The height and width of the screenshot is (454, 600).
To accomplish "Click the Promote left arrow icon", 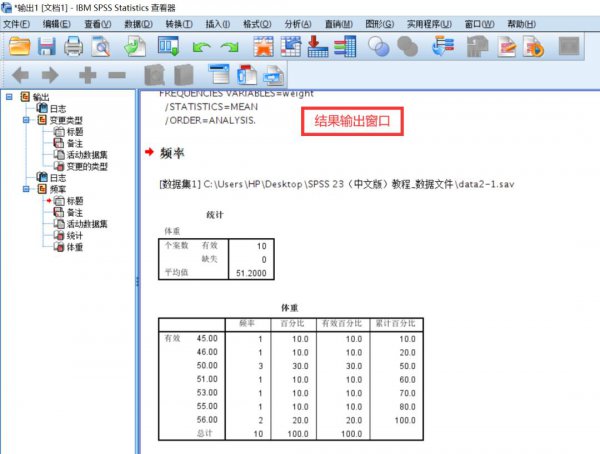I will [20, 75].
